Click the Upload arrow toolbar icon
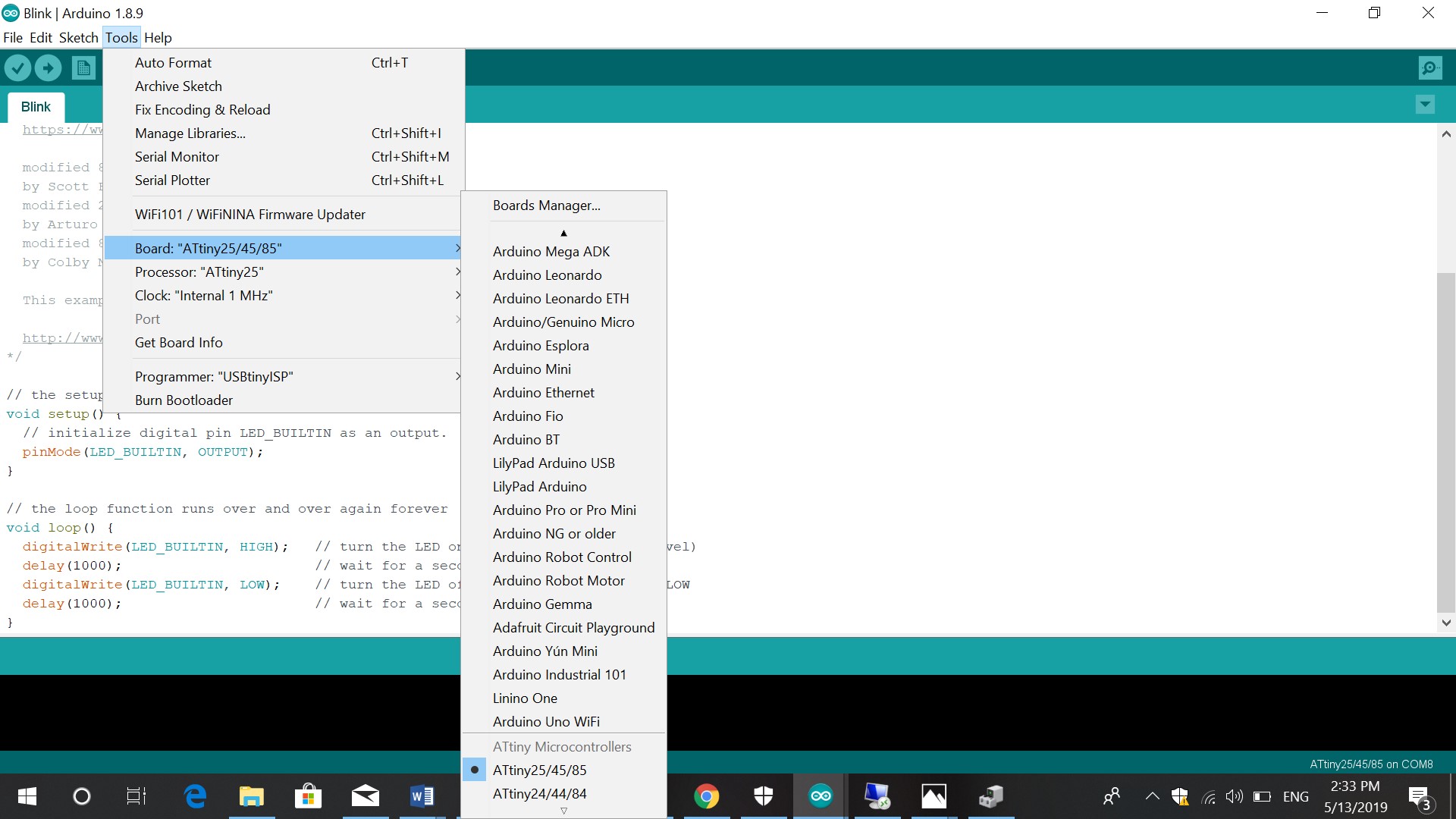Image resolution: width=1456 pixels, height=819 pixels. click(x=48, y=68)
